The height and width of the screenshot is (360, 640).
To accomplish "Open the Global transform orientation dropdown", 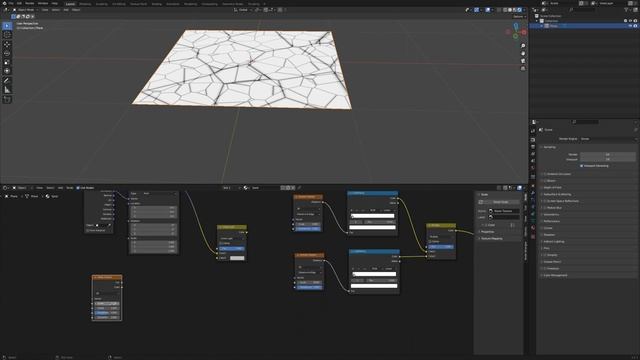I will pyautogui.click(x=242, y=10).
